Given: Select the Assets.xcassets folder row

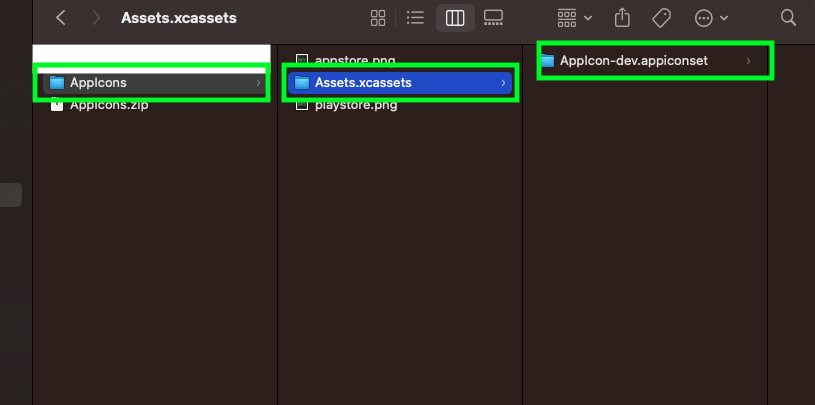Looking at the screenshot, I should [400, 83].
